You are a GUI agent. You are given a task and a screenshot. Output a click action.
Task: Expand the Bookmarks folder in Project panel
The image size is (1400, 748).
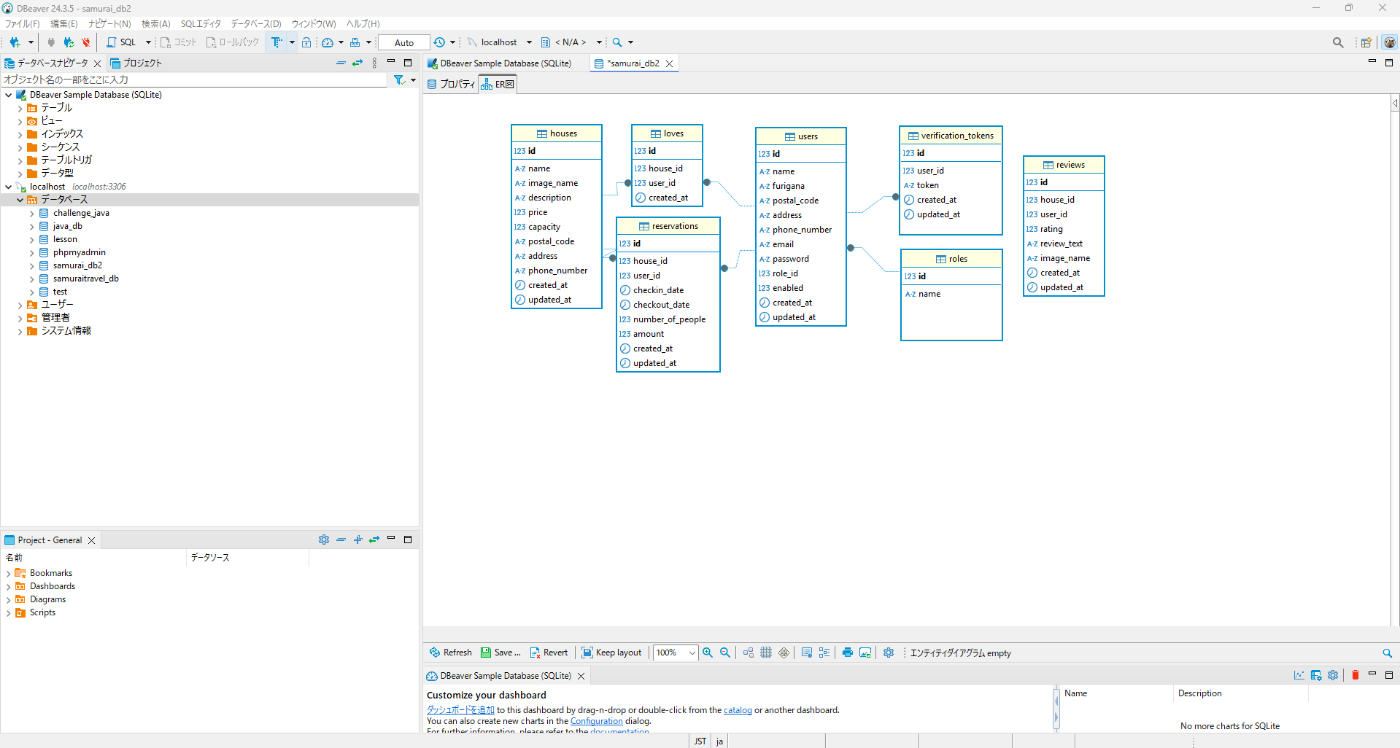9,573
